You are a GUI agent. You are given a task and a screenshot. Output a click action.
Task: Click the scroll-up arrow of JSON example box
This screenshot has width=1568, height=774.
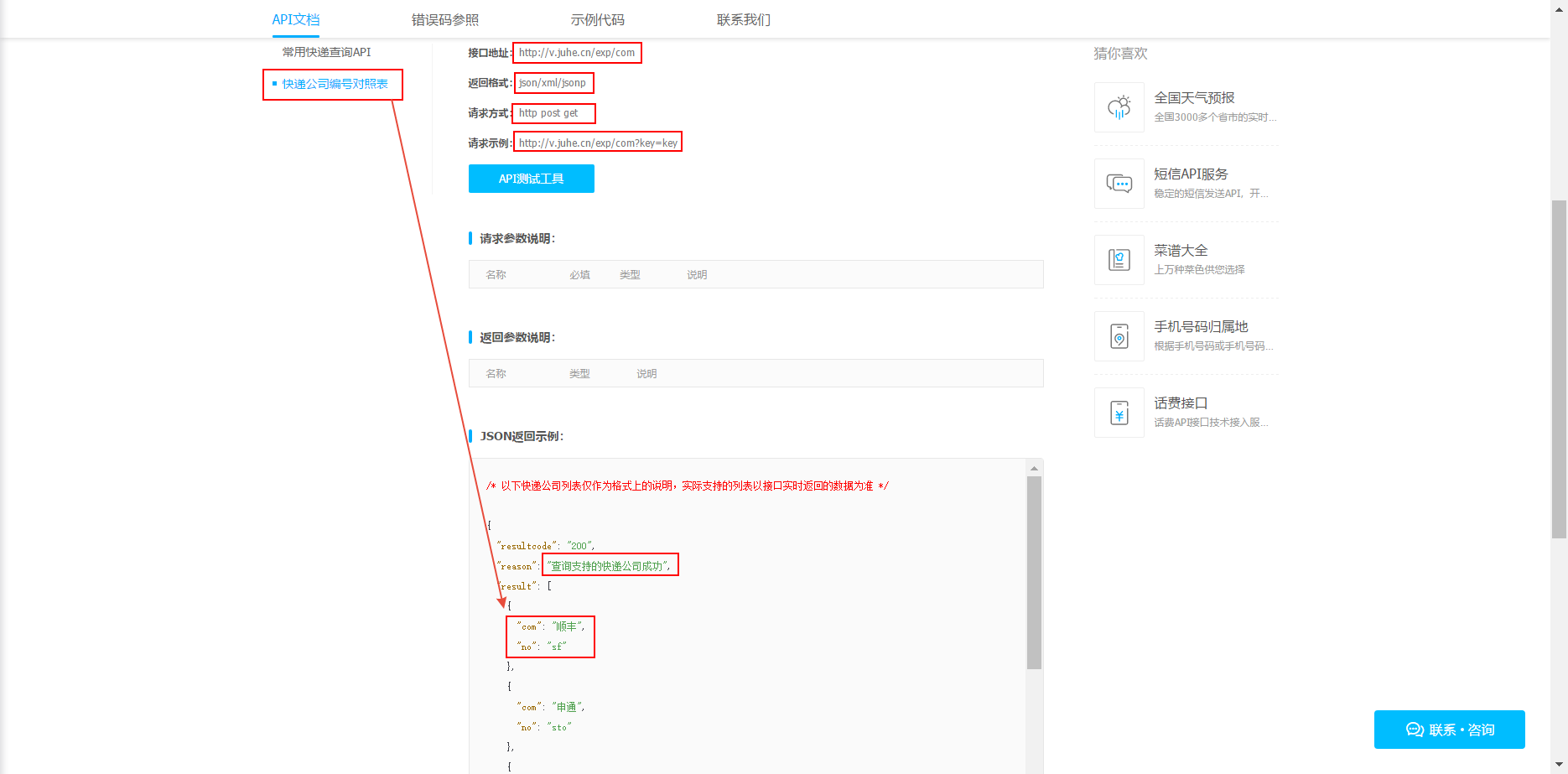point(1034,468)
